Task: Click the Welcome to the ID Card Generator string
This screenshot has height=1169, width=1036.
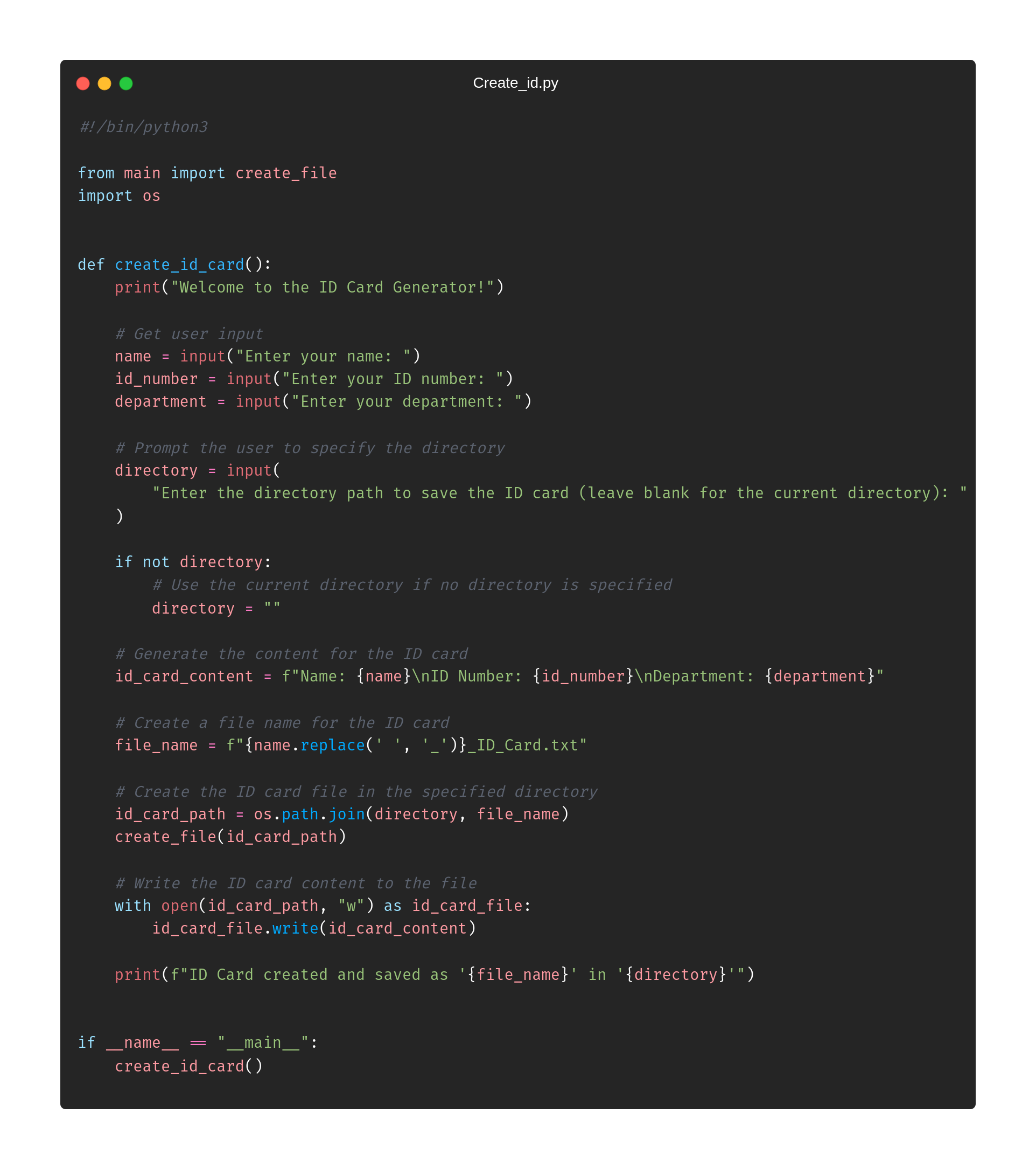Action: point(332,288)
